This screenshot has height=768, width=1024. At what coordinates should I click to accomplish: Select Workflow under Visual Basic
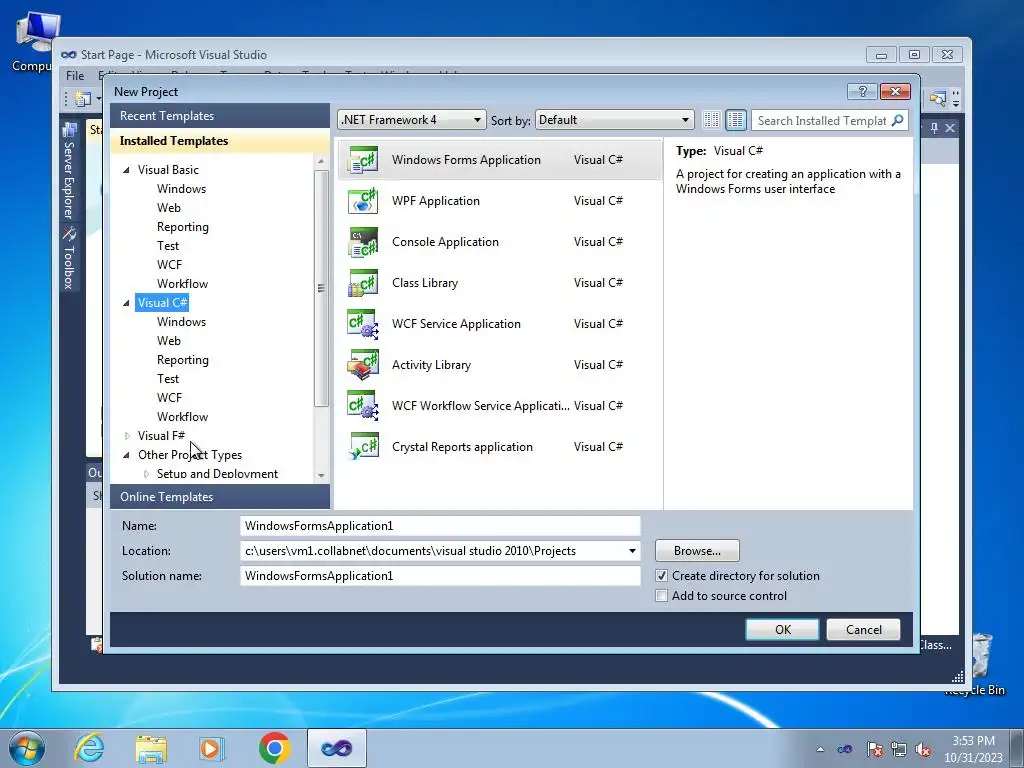pos(182,283)
